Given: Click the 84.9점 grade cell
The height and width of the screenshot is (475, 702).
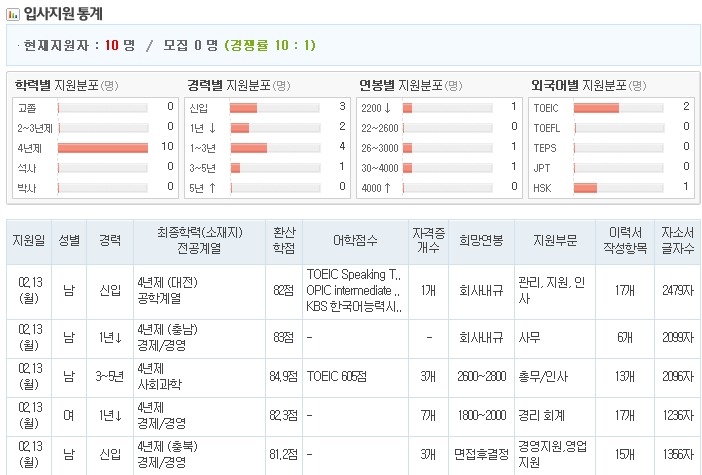Looking at the screenshot, I should tap(284, 377).
